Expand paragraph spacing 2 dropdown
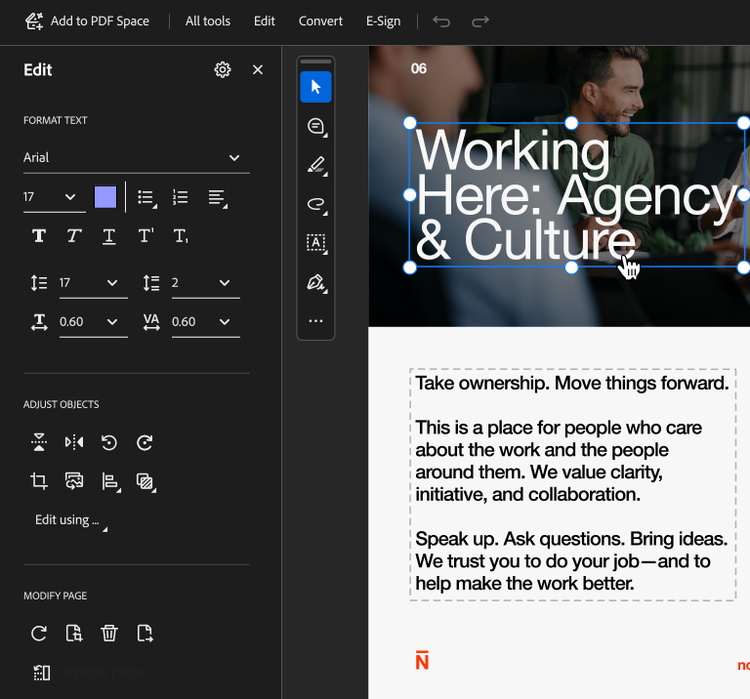 coord(224,283)
